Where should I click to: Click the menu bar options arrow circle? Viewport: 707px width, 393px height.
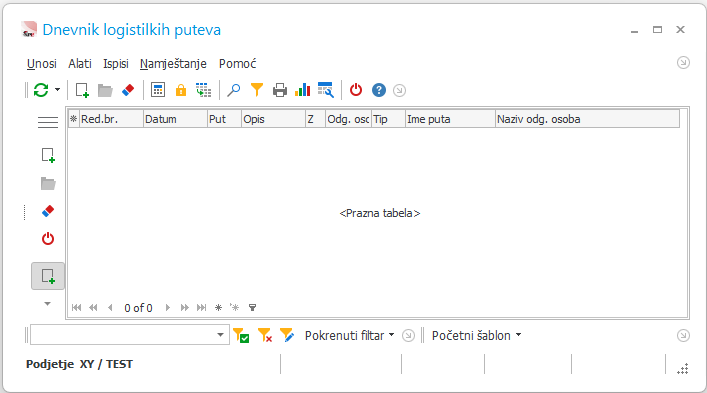pos(683,63)
